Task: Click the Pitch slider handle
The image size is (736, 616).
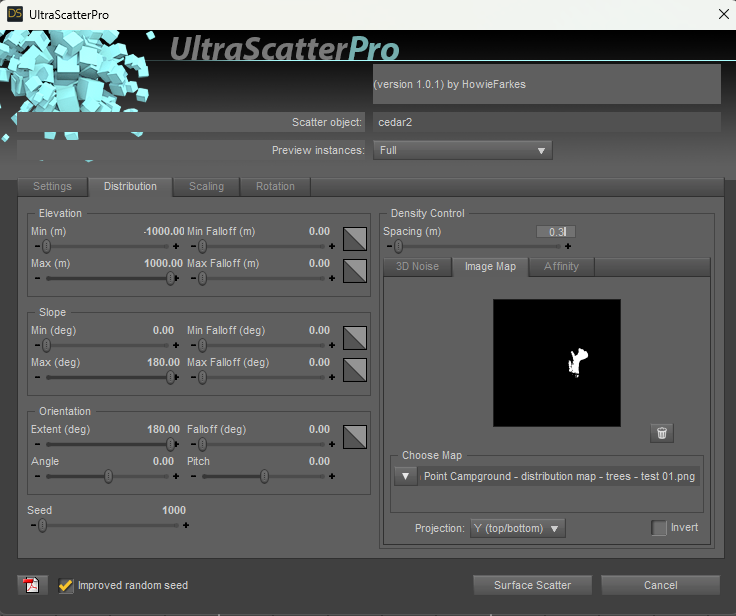Action: 264,476
